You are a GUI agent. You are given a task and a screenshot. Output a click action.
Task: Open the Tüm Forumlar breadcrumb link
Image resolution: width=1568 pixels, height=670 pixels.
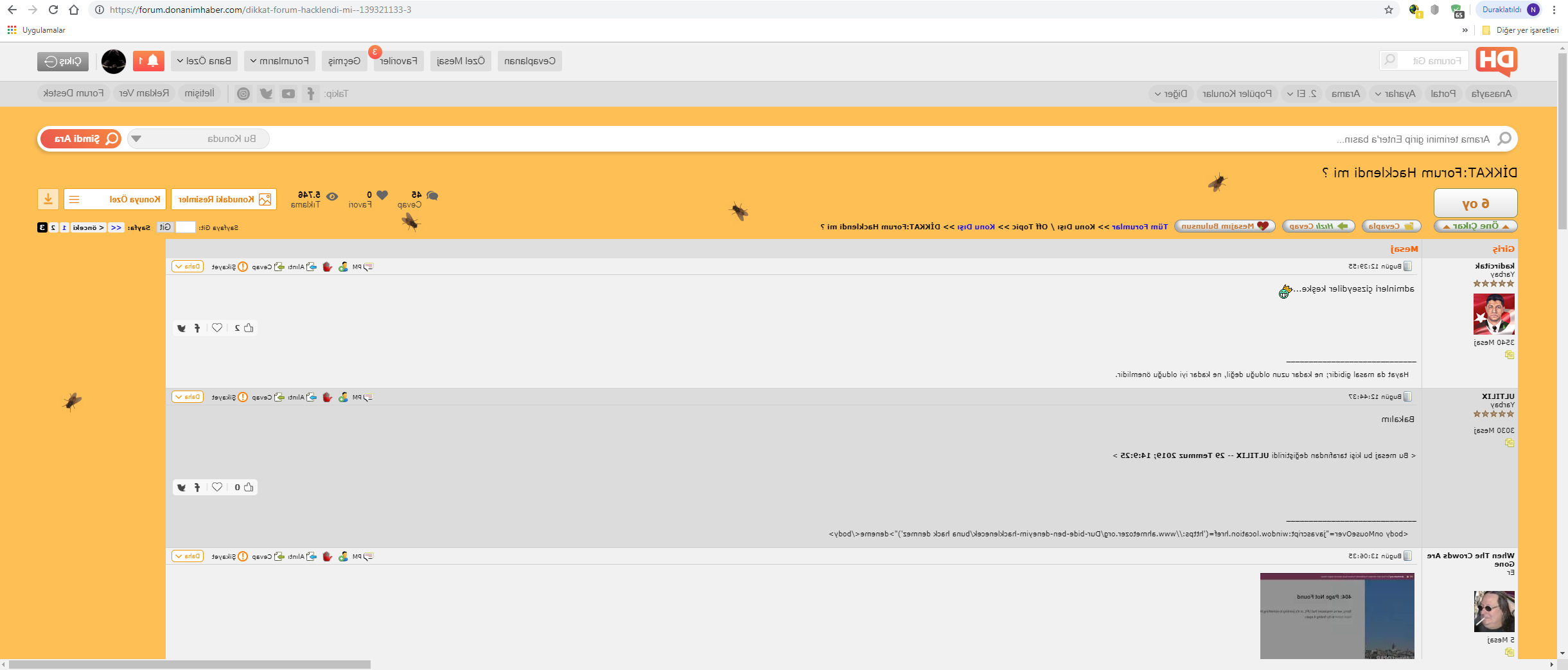pos(1140,227)
